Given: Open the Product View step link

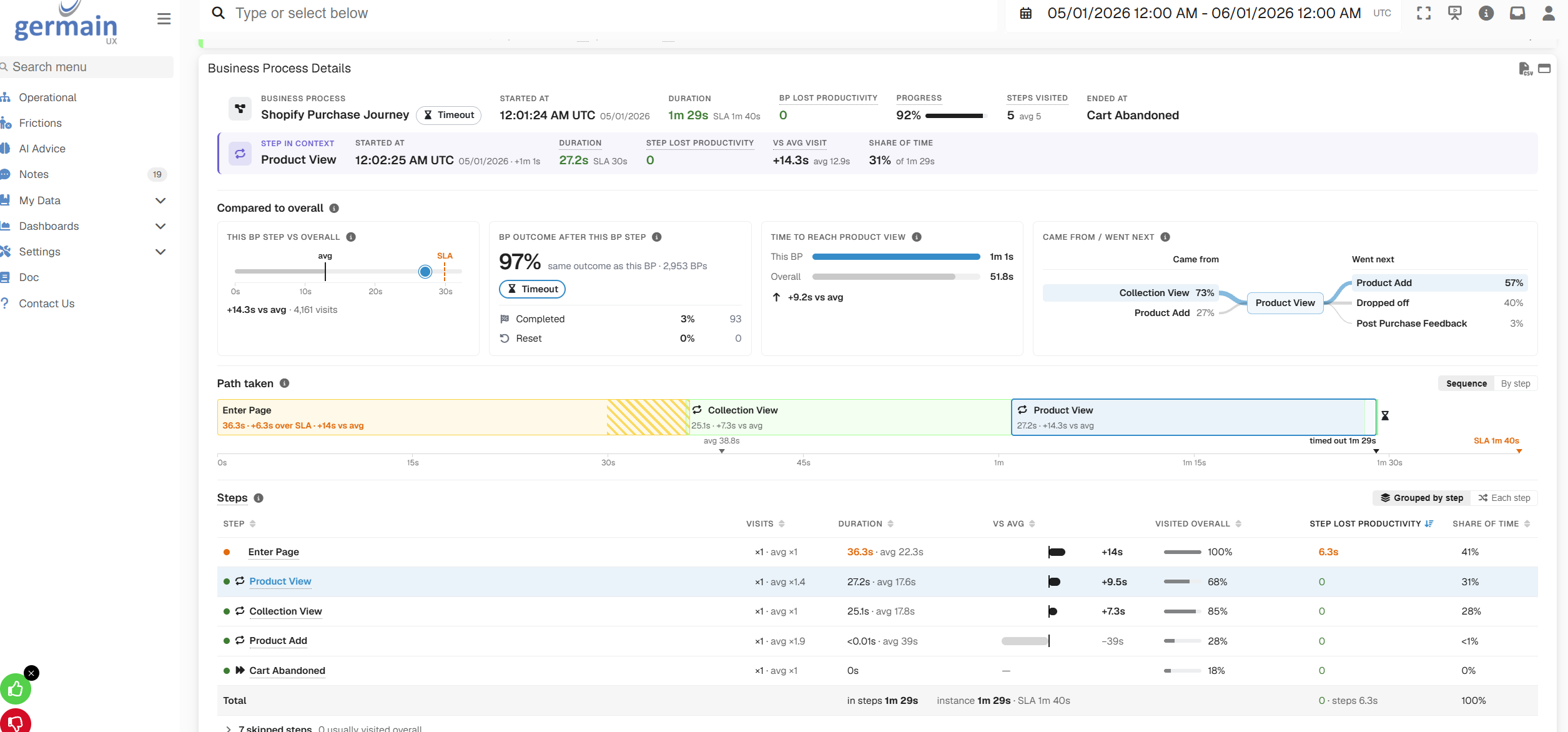Looking at the screenshot, I should 280,581.
